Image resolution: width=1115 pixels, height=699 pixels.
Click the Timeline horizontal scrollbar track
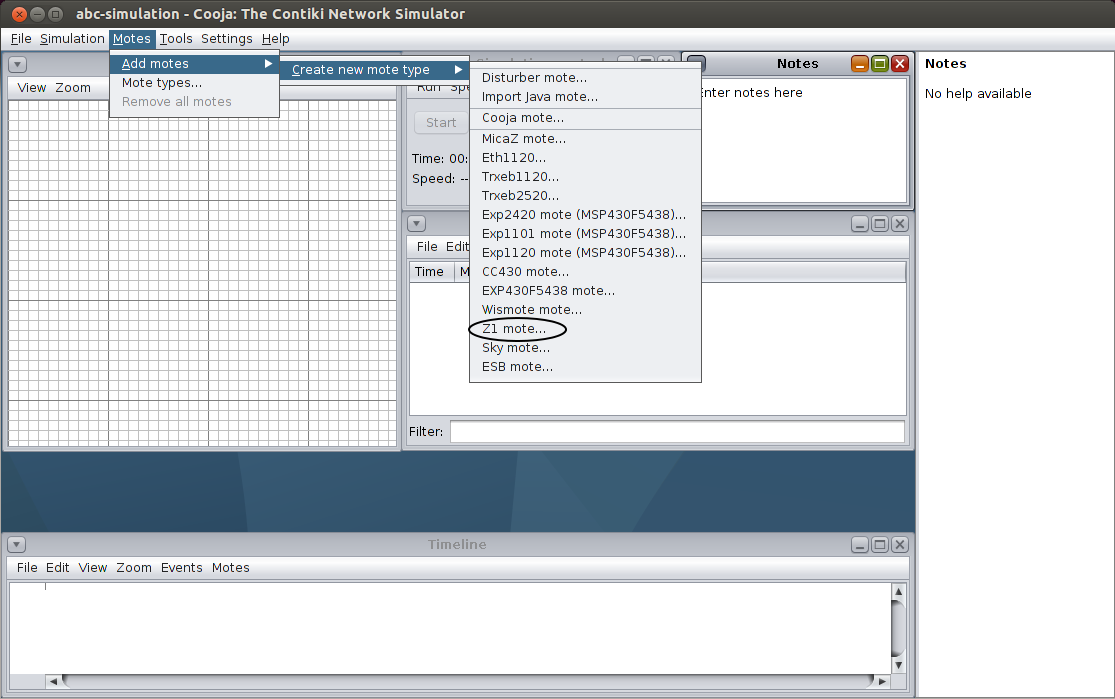[x=467, y=681]
